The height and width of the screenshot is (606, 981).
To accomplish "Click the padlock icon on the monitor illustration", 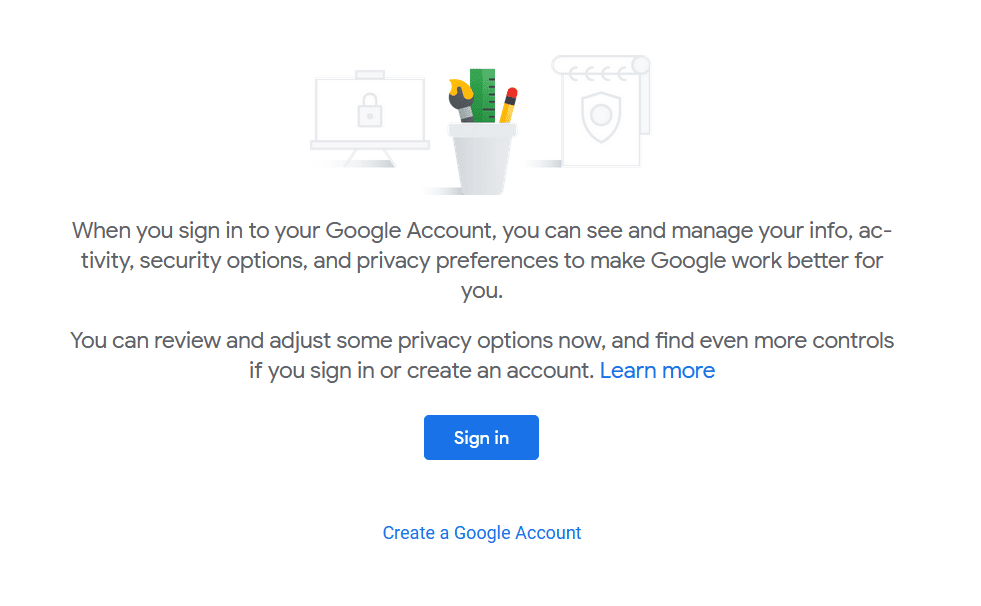I will click(x=369, y=110).
